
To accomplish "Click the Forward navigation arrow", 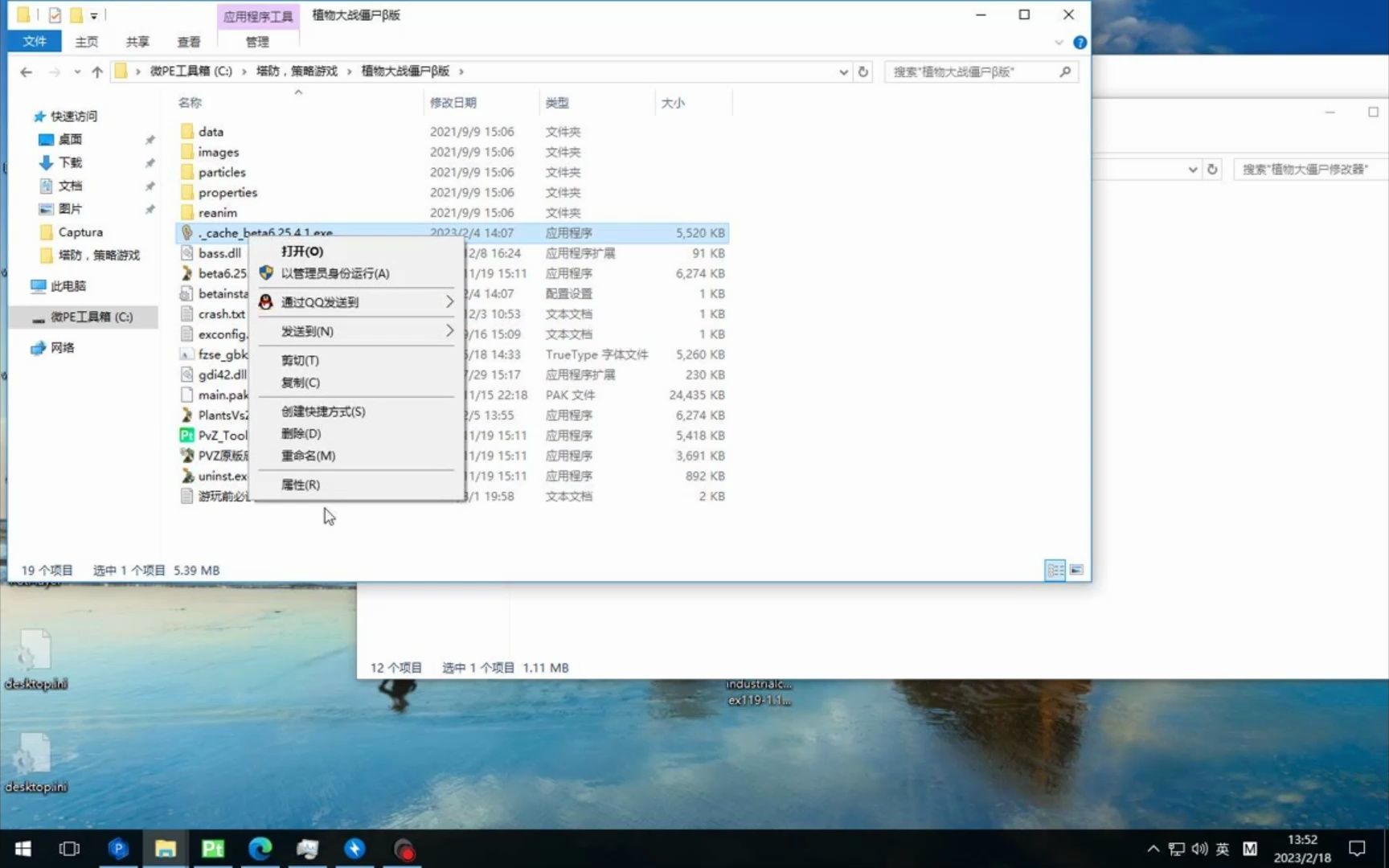I will pyautogui.click(x=54, y=72).
